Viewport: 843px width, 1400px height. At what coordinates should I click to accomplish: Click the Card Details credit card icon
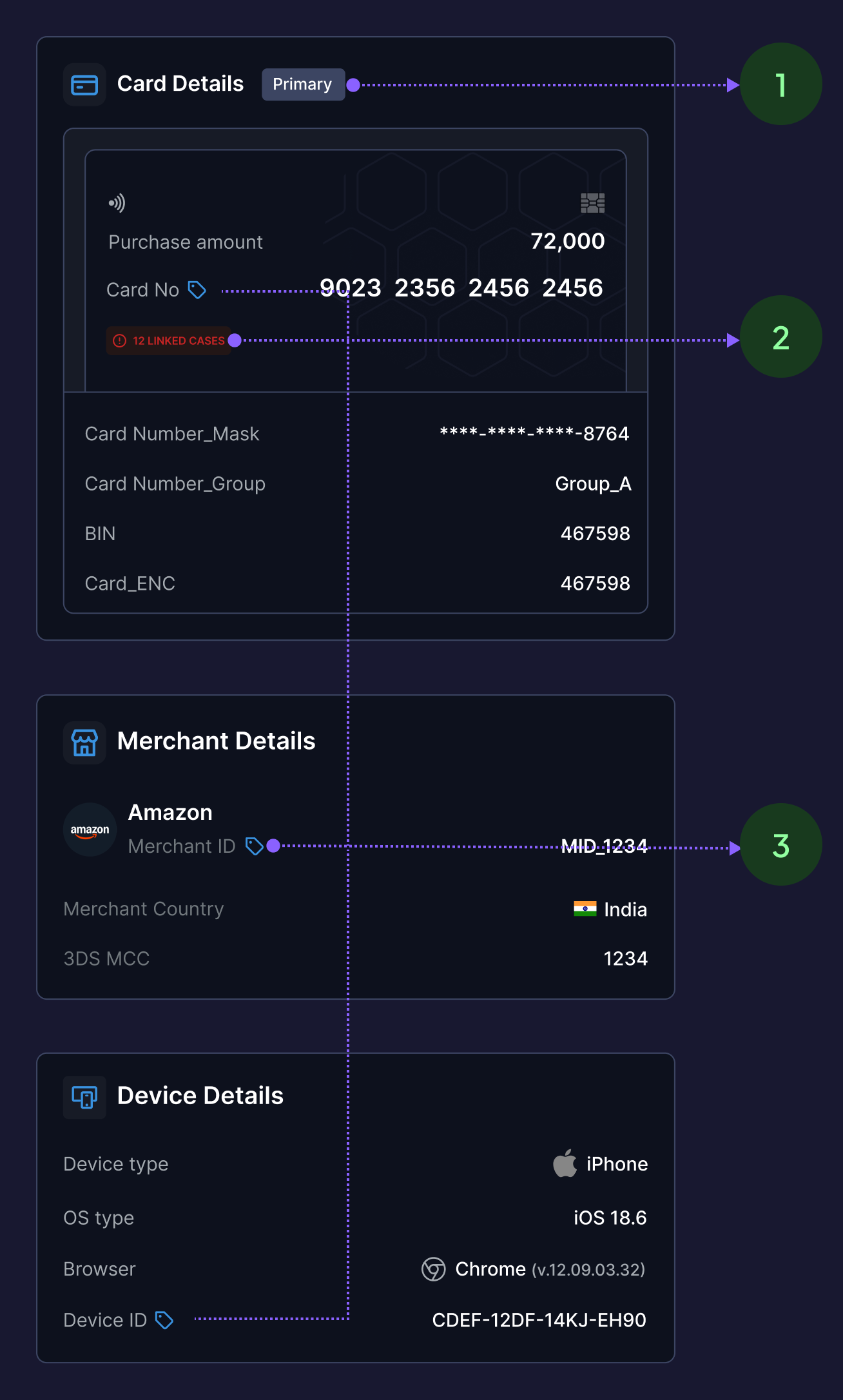coord(84,84)
